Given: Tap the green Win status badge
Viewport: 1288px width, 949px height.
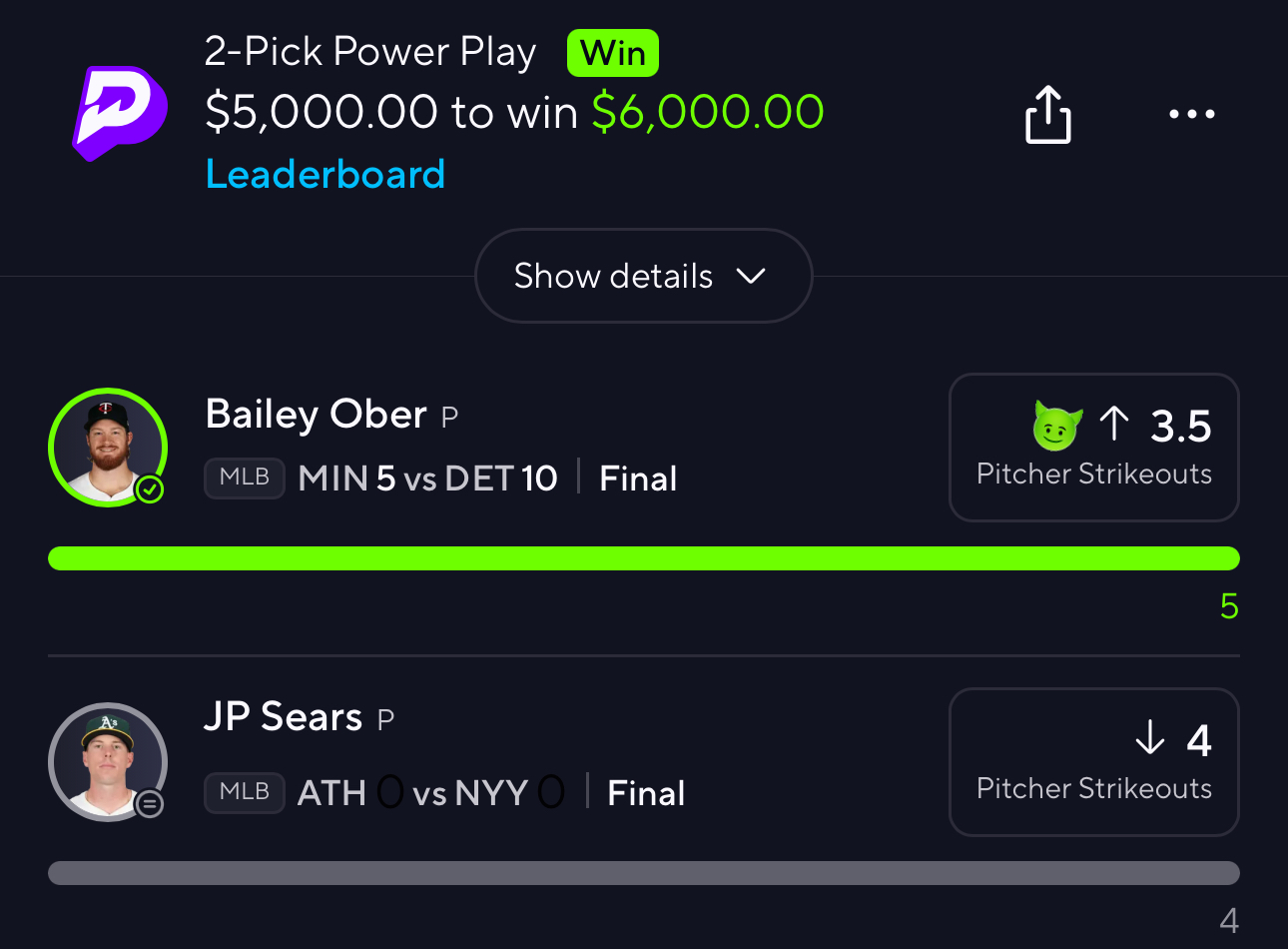Looking at the screenshot, I should [612, 53].
